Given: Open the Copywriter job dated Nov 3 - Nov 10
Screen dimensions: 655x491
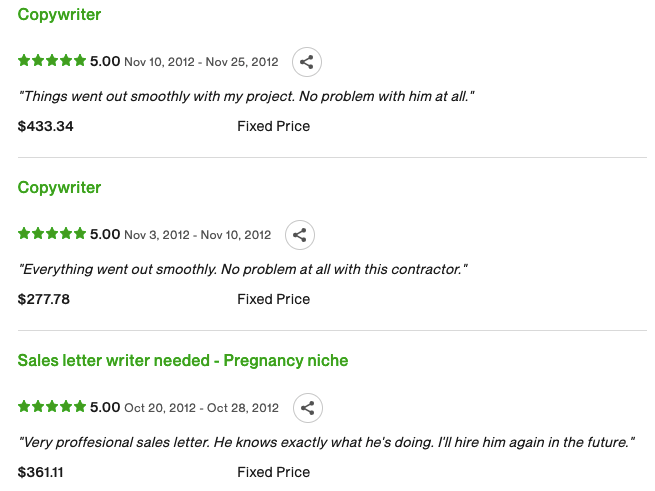Looking at the screenshot, I should (59, 188).
